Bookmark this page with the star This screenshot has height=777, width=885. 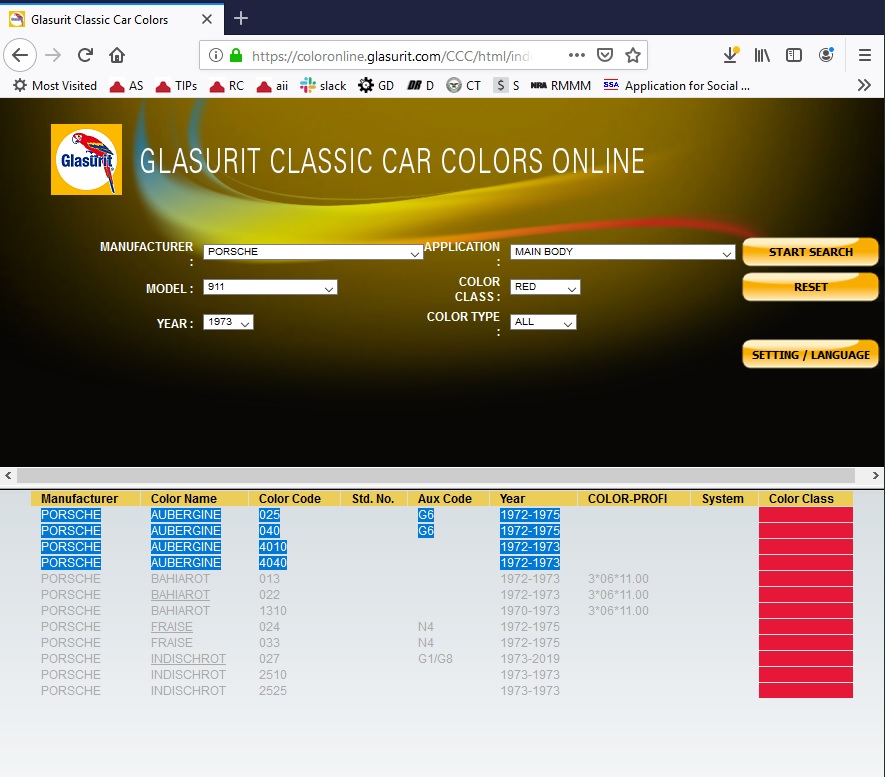(x=633, y=55)
